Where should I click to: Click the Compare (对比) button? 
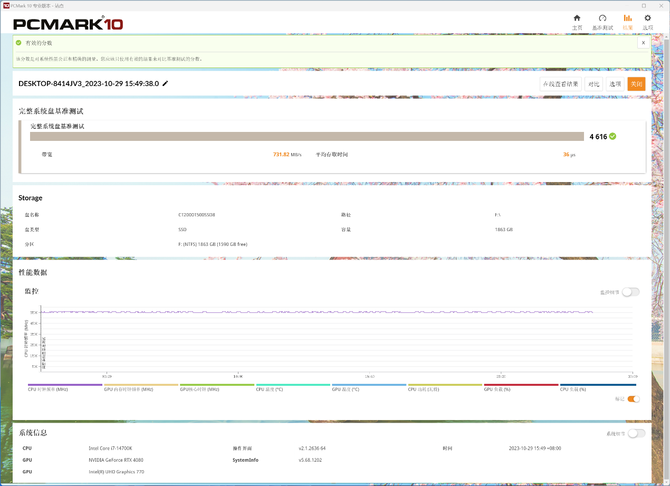[x=594, y=84]
